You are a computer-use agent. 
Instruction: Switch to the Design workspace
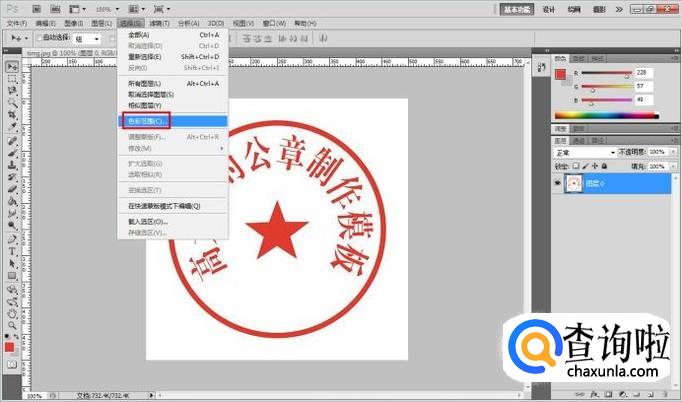pos(549,9)
